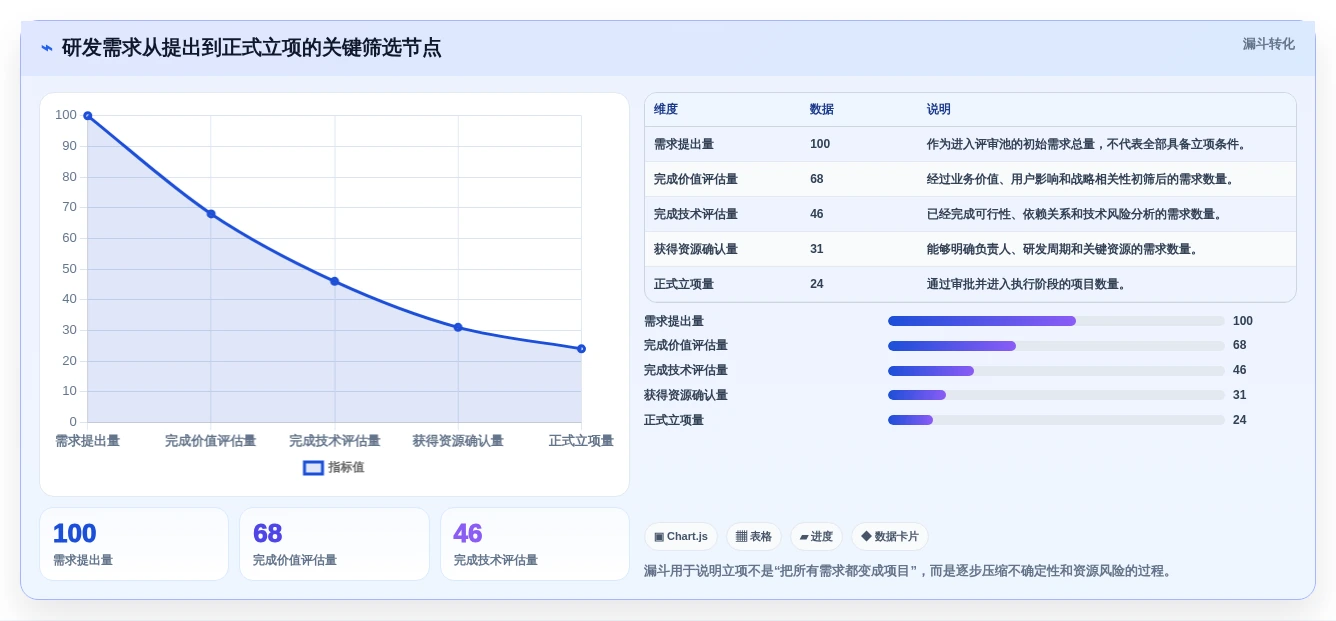This screenshot has width=1336, height=621.
Task: Click the progress value 31 beside 获得资源确认量
Action: point(1240,395)
